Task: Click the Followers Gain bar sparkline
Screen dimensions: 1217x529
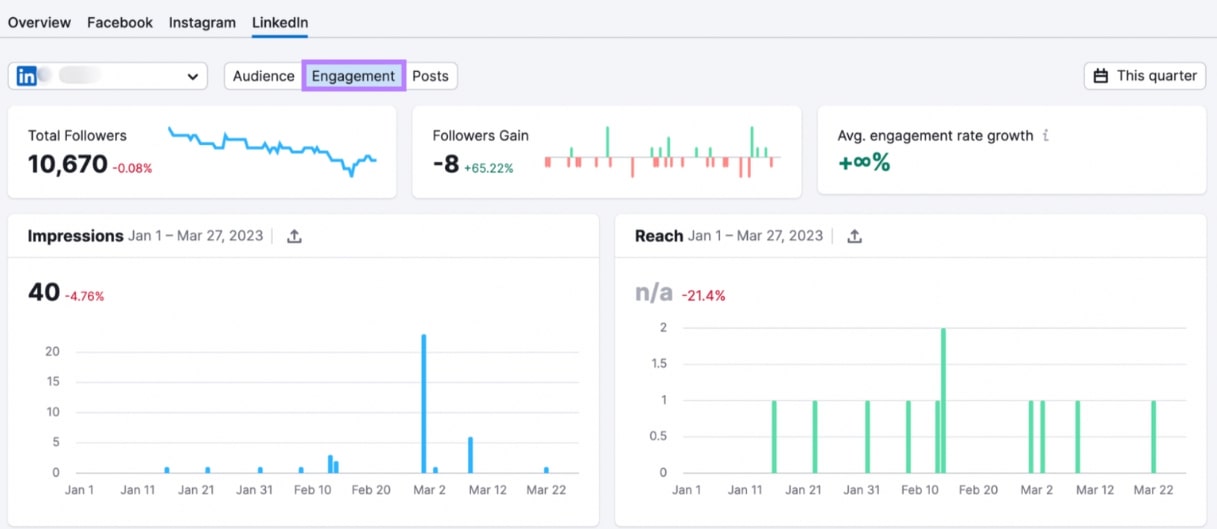Action: pyautogui.click(x=661, y=152)
